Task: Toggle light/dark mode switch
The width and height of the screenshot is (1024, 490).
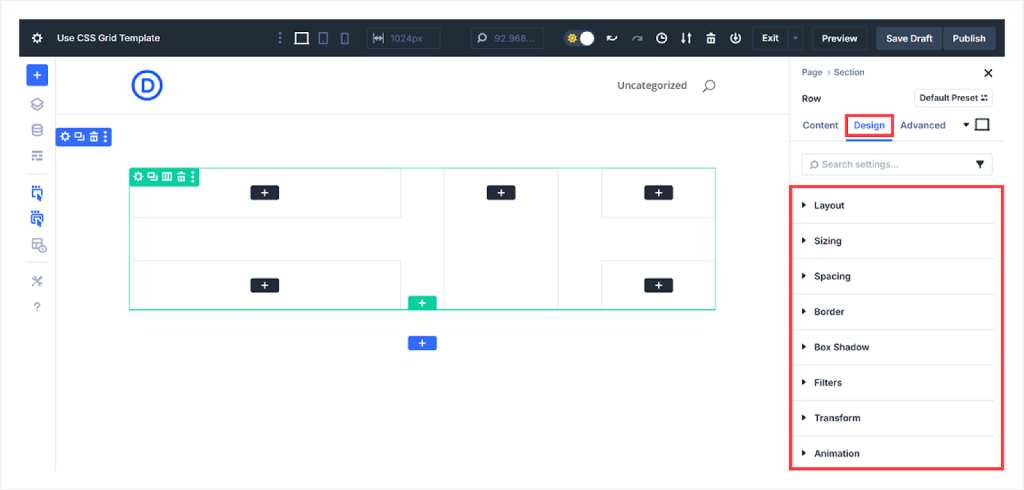Action: (x=580, y=38)
